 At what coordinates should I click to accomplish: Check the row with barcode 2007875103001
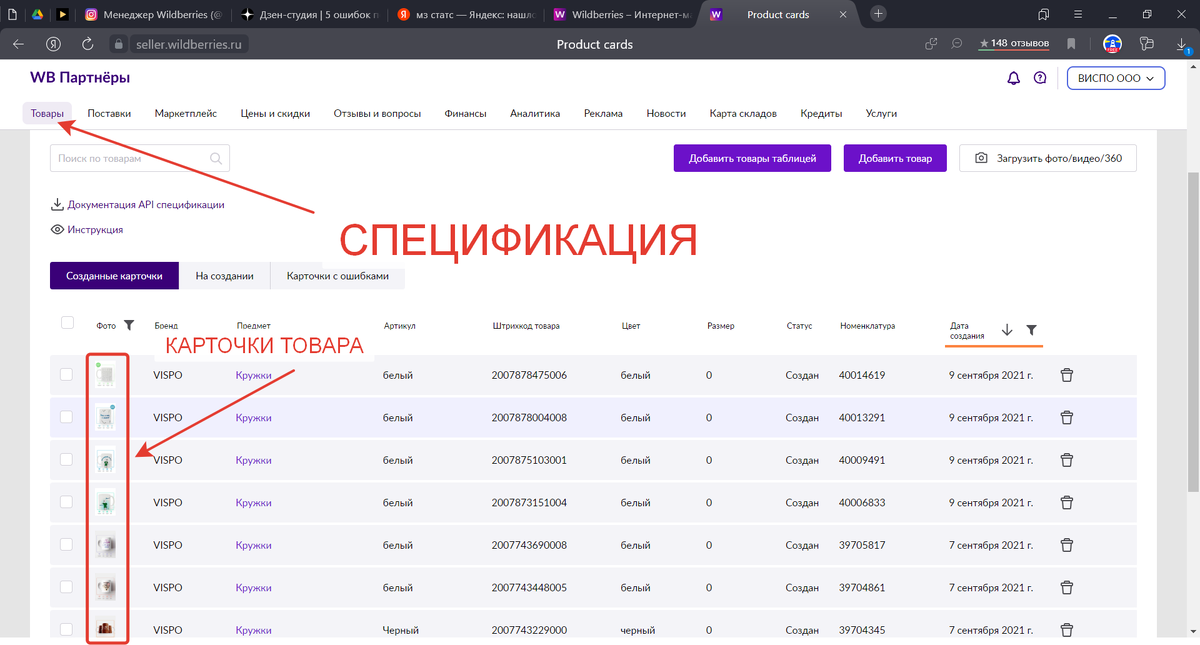pos(67,459)
